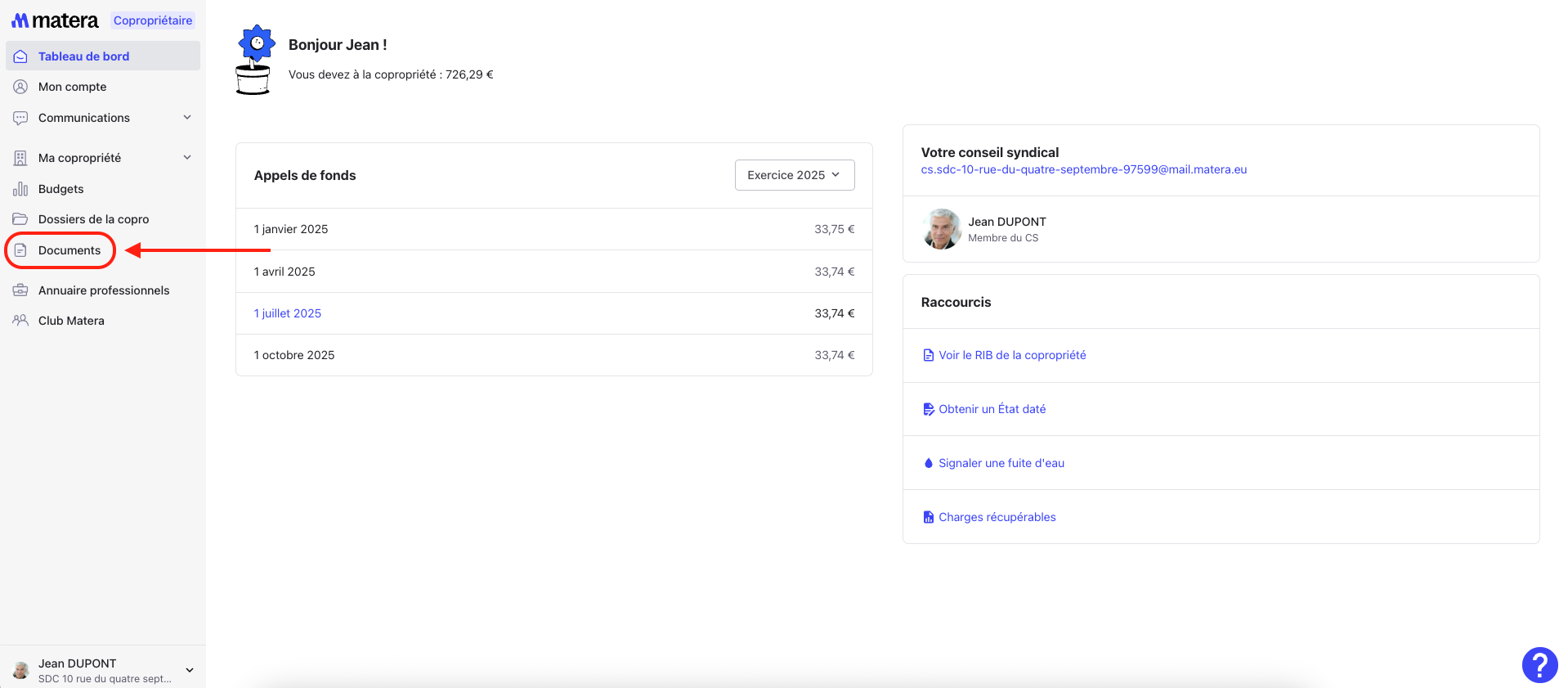This screenshot has width=1568, height=688.
Task: Click the Budgets bar chart icon
Action: pyautogui.click(x=20, y=189)
